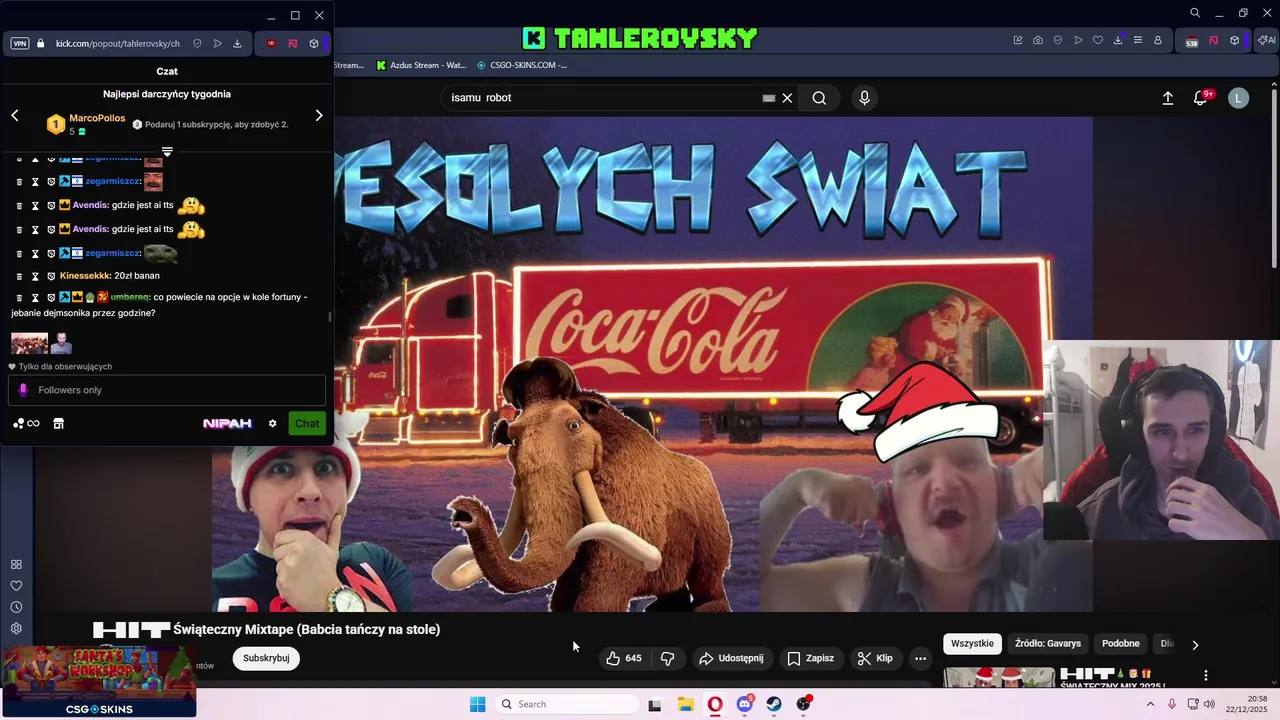The image size is (1280, 720).
Task: Open the YouTube upload/create icon
Action: coord(1167,98)
